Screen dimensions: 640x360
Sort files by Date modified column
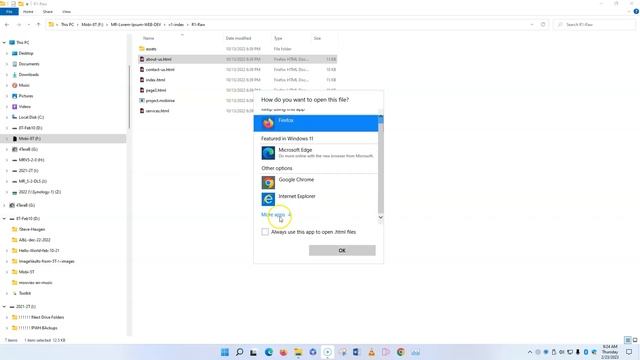[238, 38]
